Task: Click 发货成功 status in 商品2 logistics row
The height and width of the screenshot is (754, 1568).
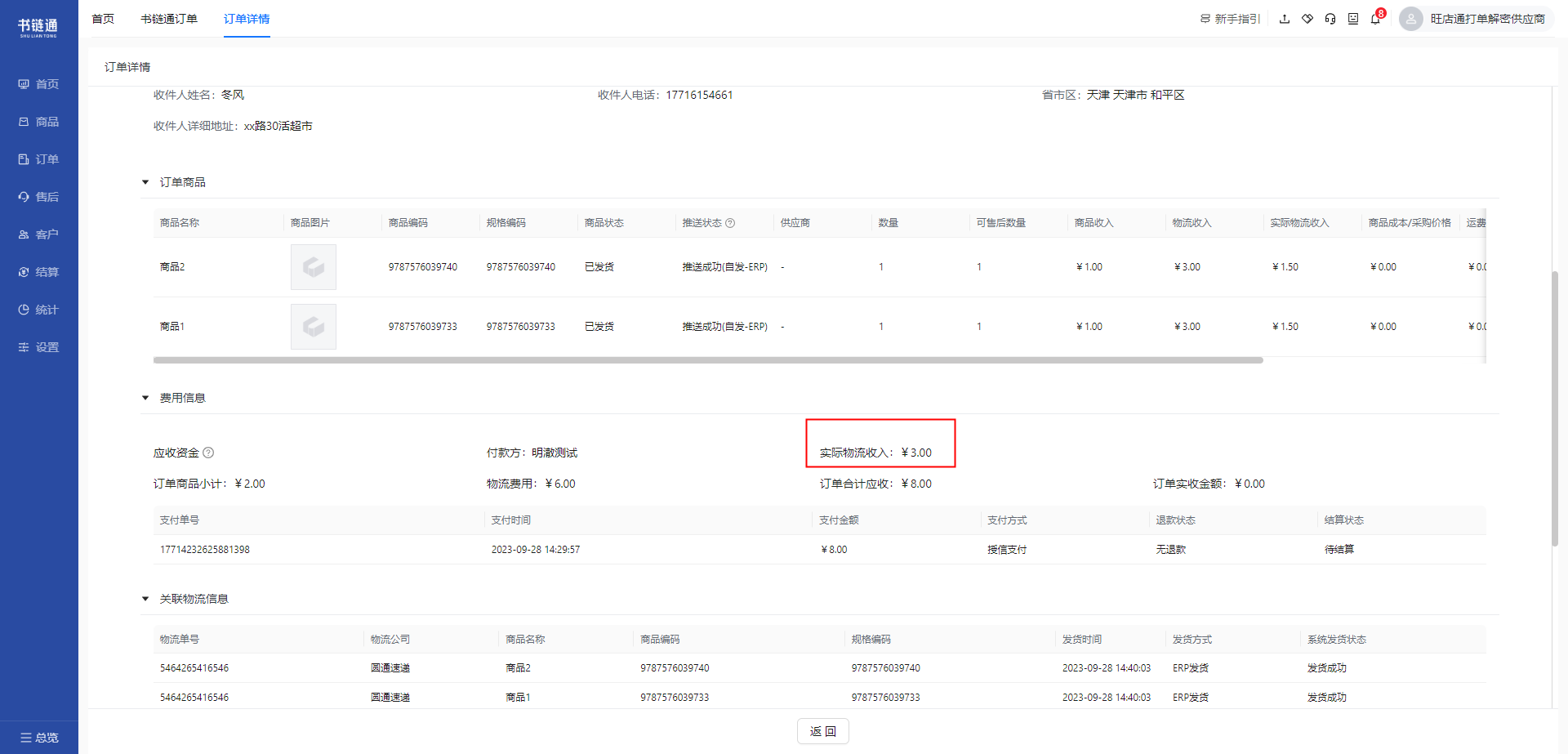Action: click(1327, 668)
